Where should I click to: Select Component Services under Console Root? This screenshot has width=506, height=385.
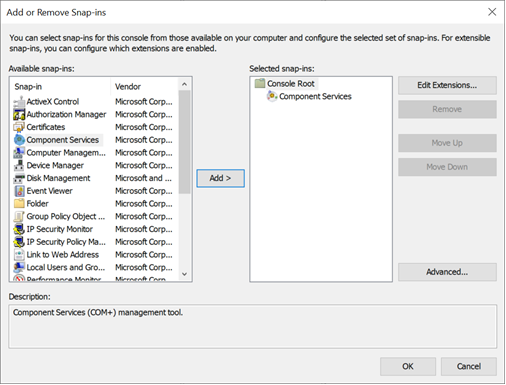tap(315, 96)
